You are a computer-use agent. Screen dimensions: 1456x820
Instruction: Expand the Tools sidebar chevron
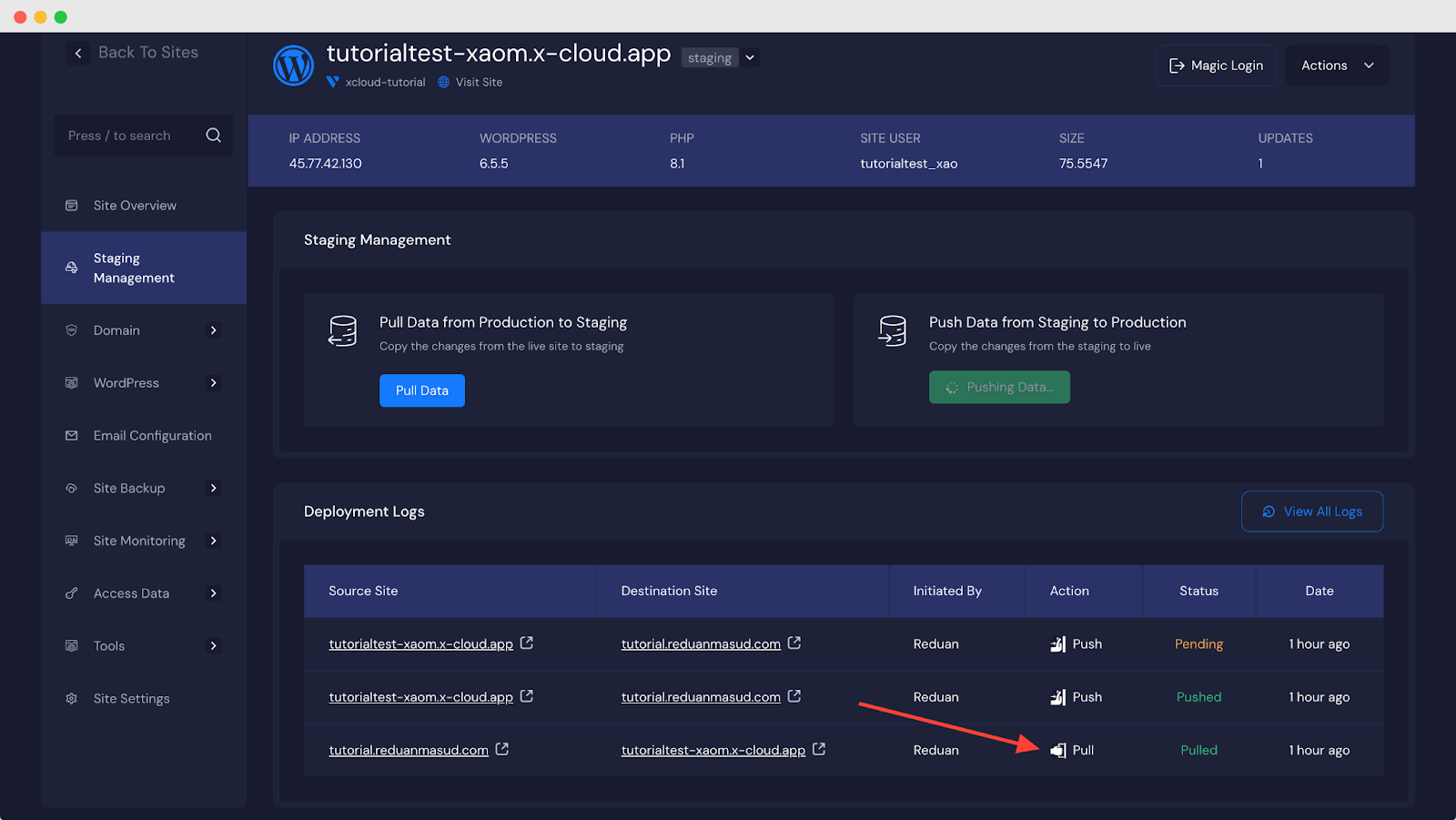(x=214, y=646)
